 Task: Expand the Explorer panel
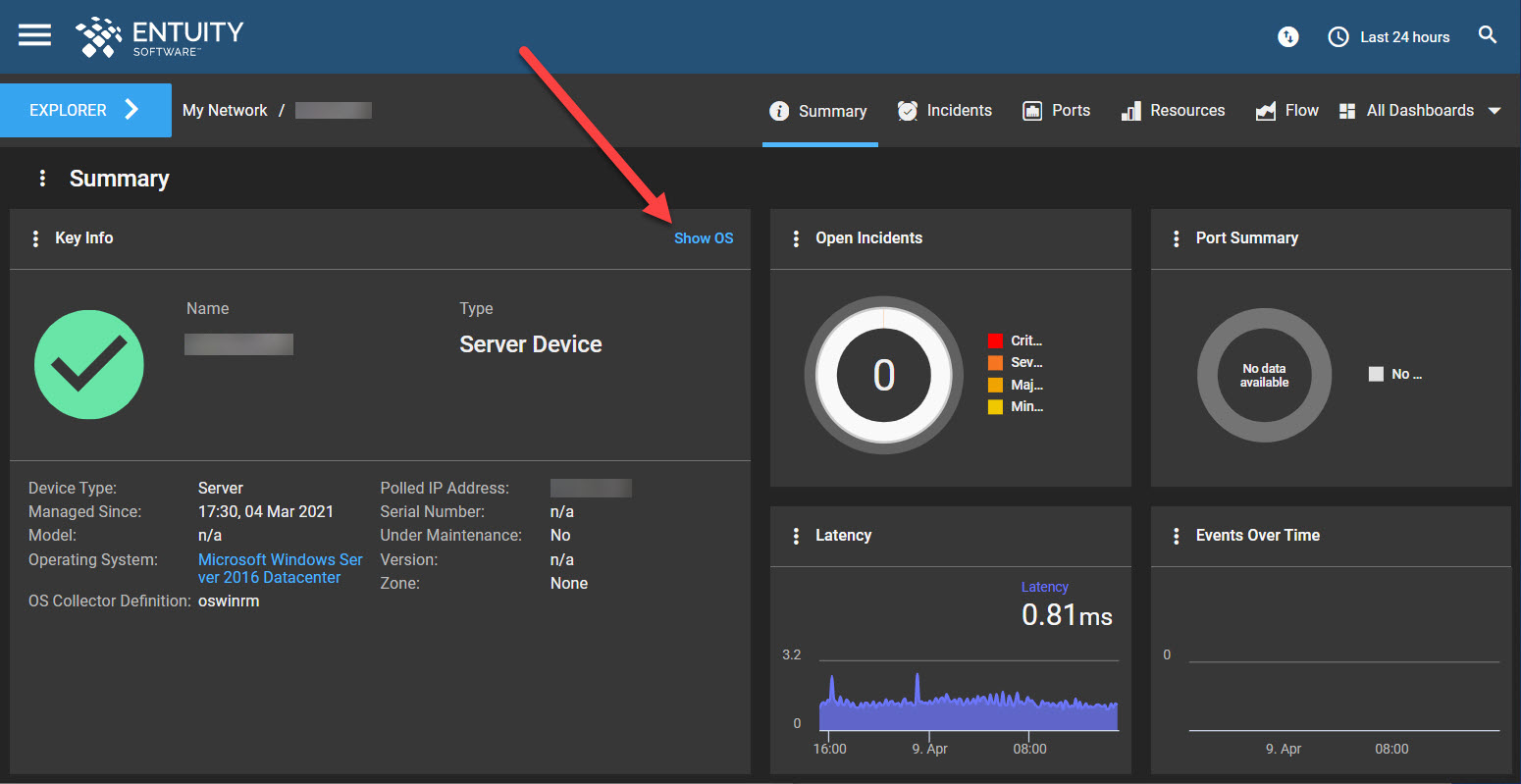(x=85, y=110)
